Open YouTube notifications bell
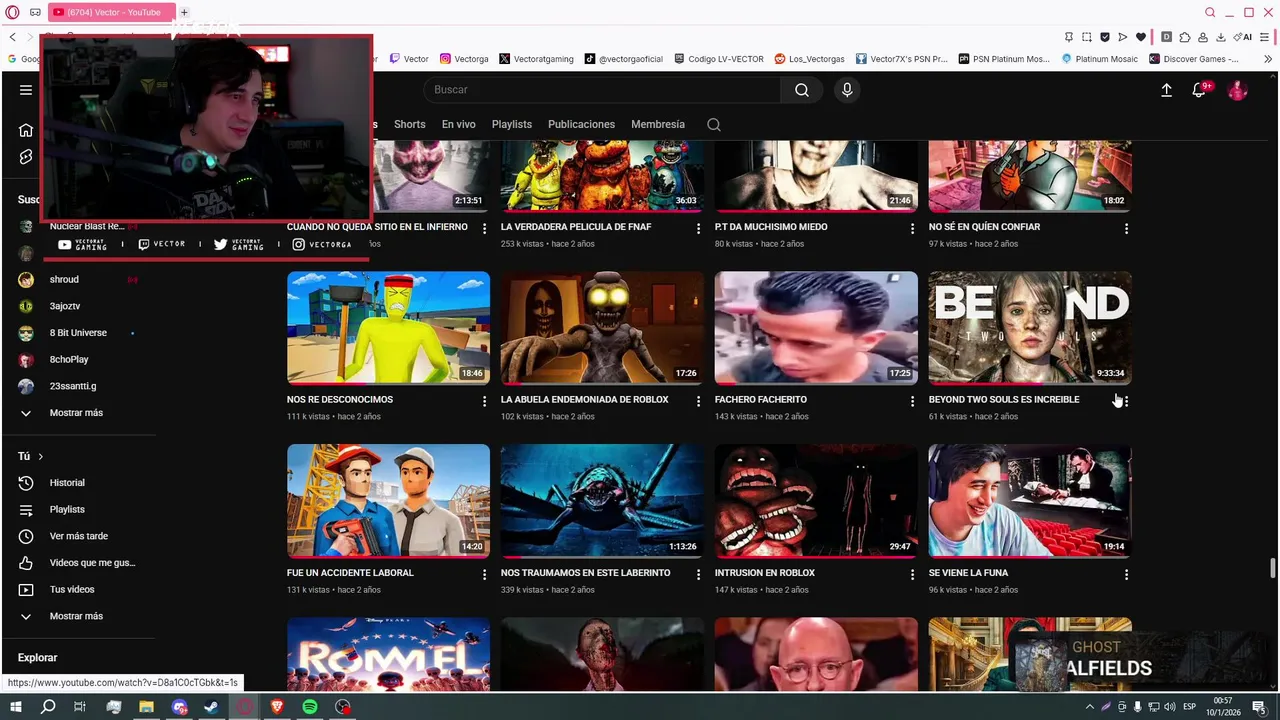The width and height of the screenshot is (1280, 720). coord(1199,90)
